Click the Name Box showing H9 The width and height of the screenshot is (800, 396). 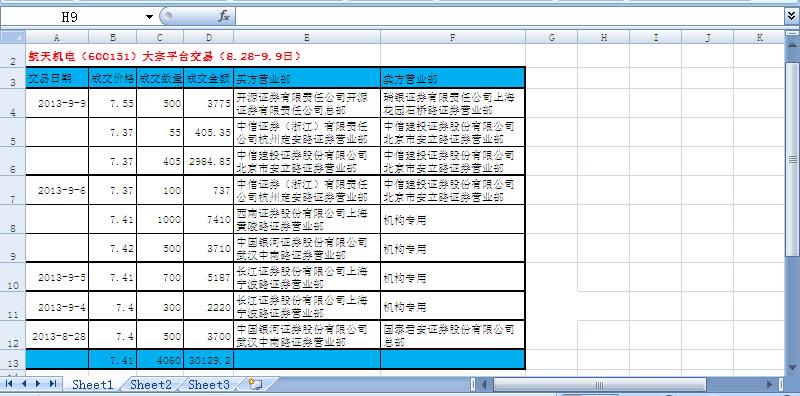(71, 17)
